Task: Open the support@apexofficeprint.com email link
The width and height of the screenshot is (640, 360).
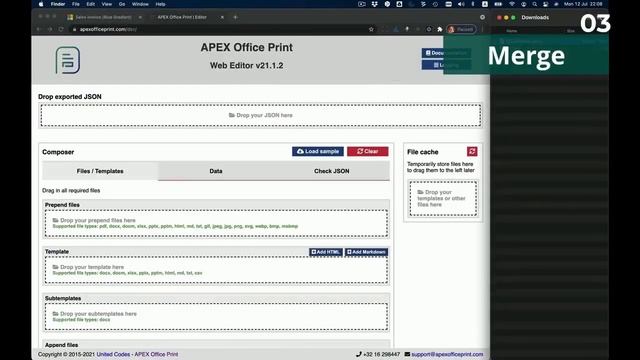Action: 447,354
